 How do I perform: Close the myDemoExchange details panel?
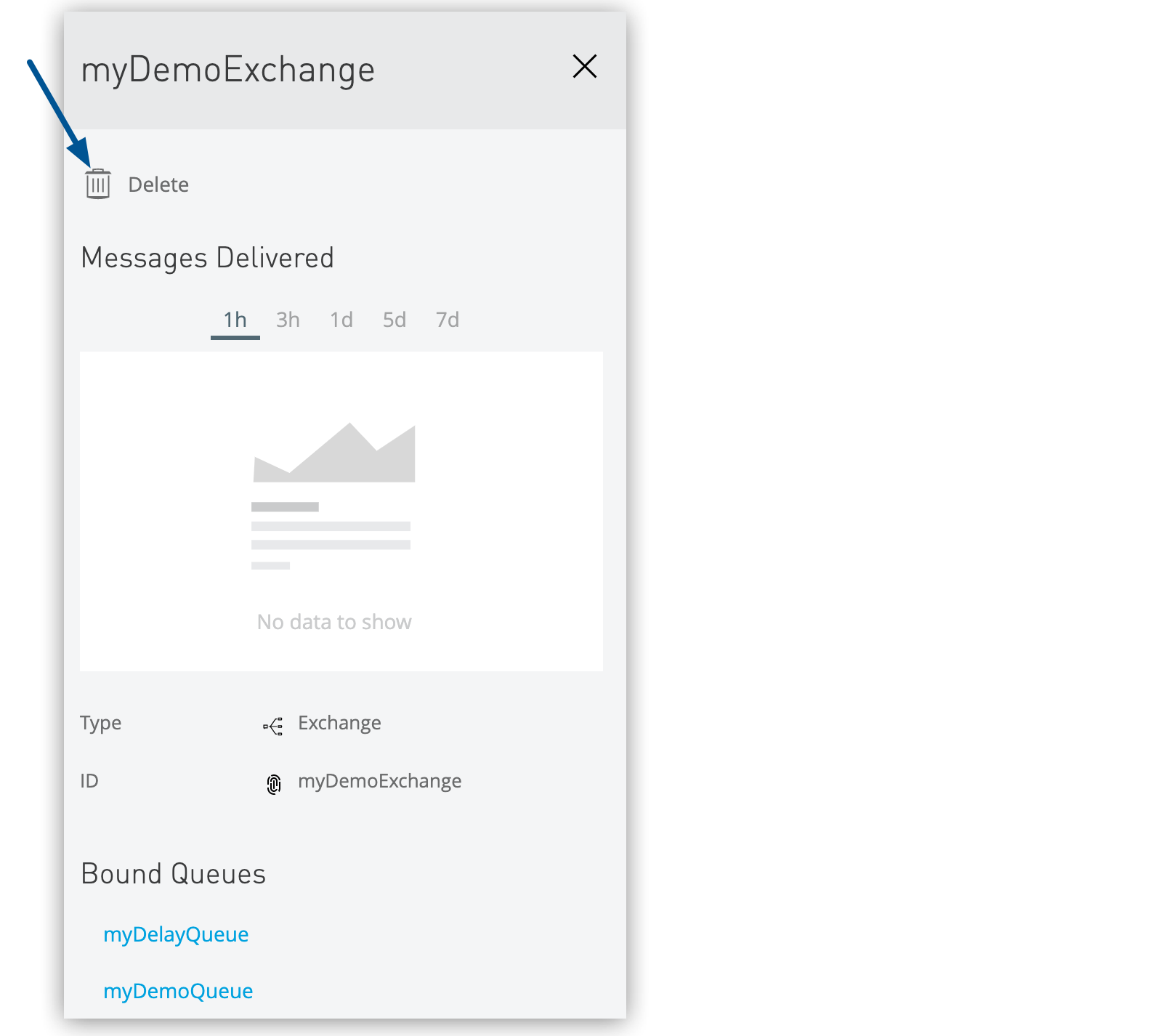click(584, 67)
